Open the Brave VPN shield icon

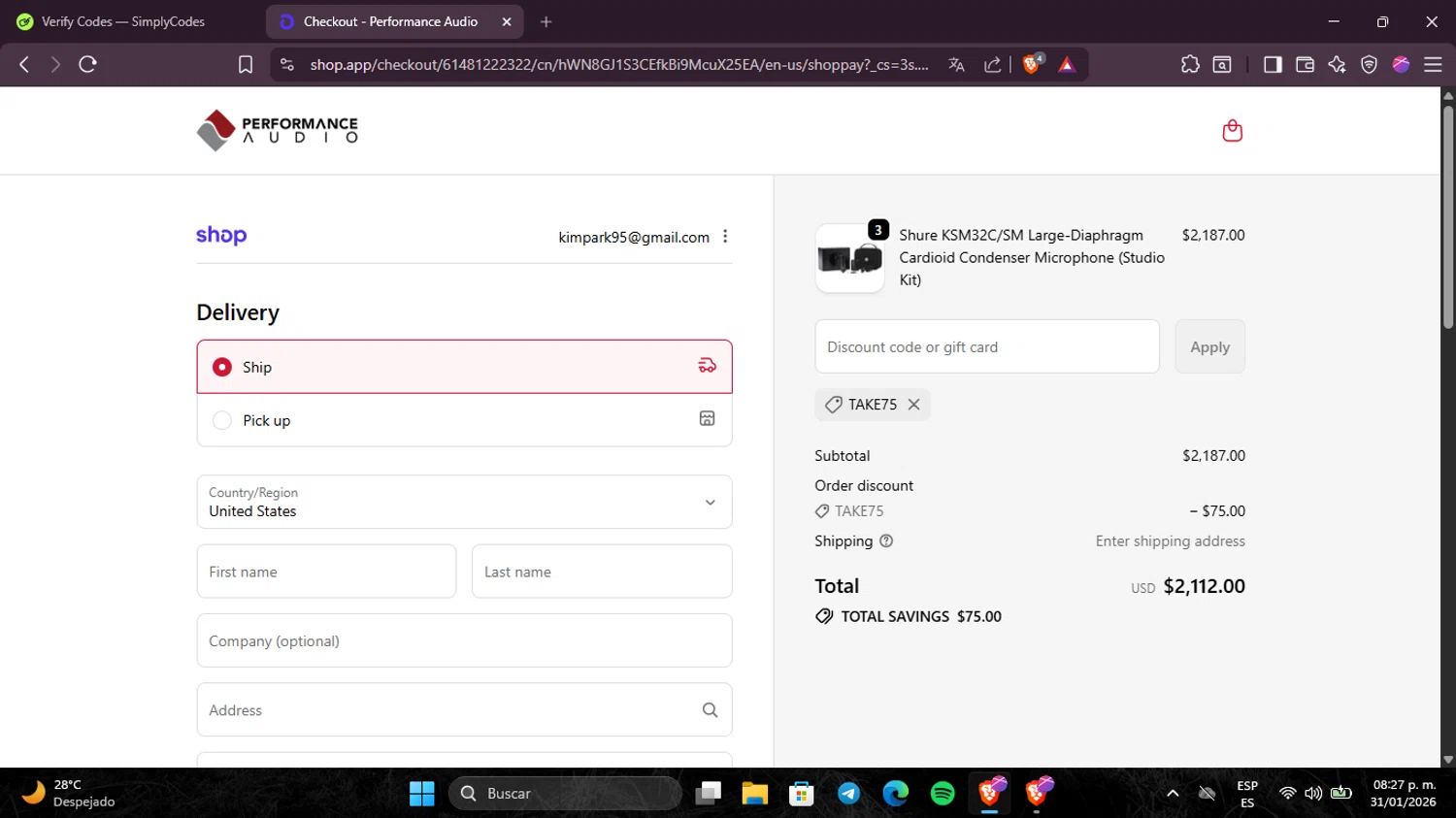(x=1369, y=64)
